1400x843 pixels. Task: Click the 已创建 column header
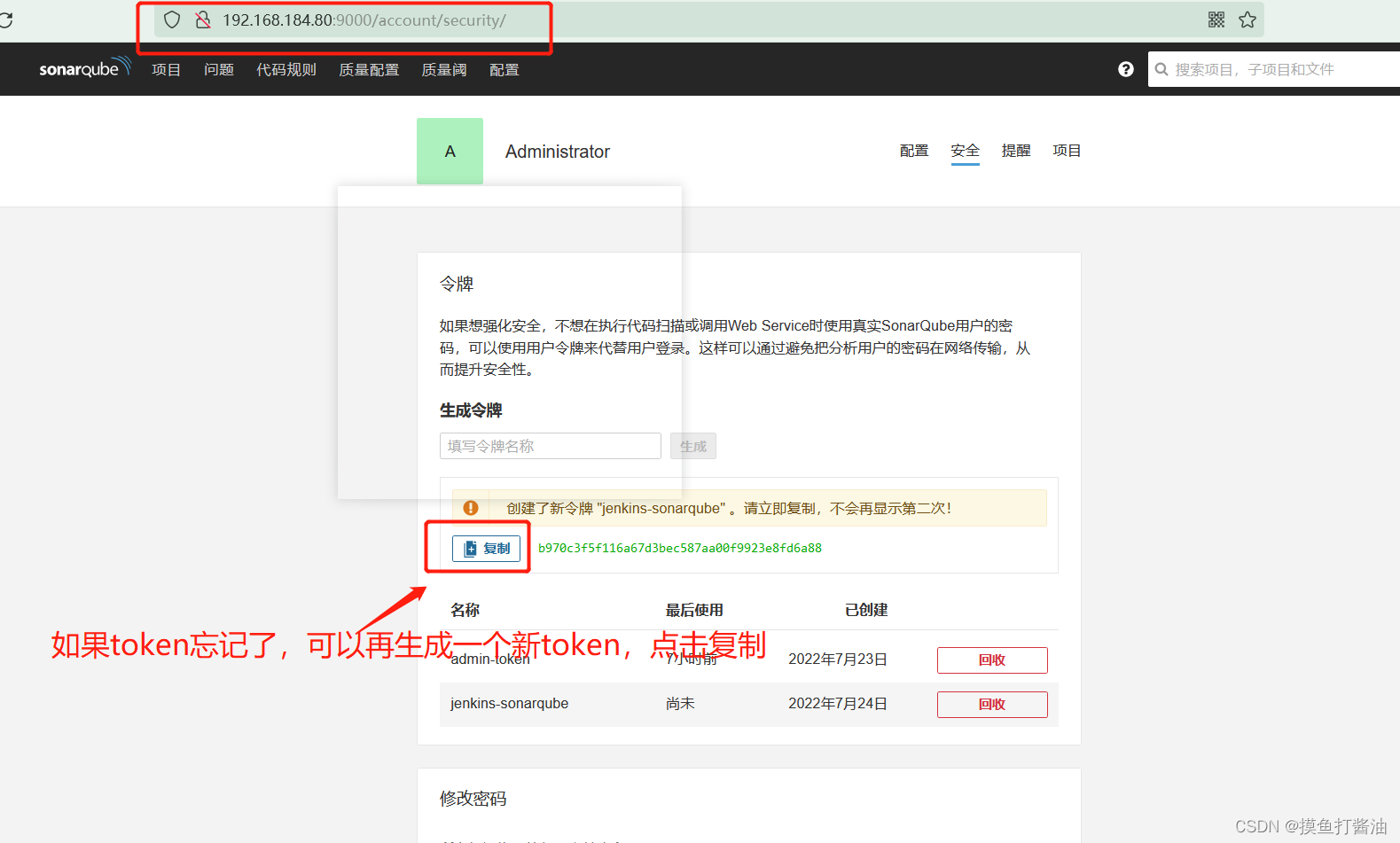pyautogui.click(x=866, y=610)
